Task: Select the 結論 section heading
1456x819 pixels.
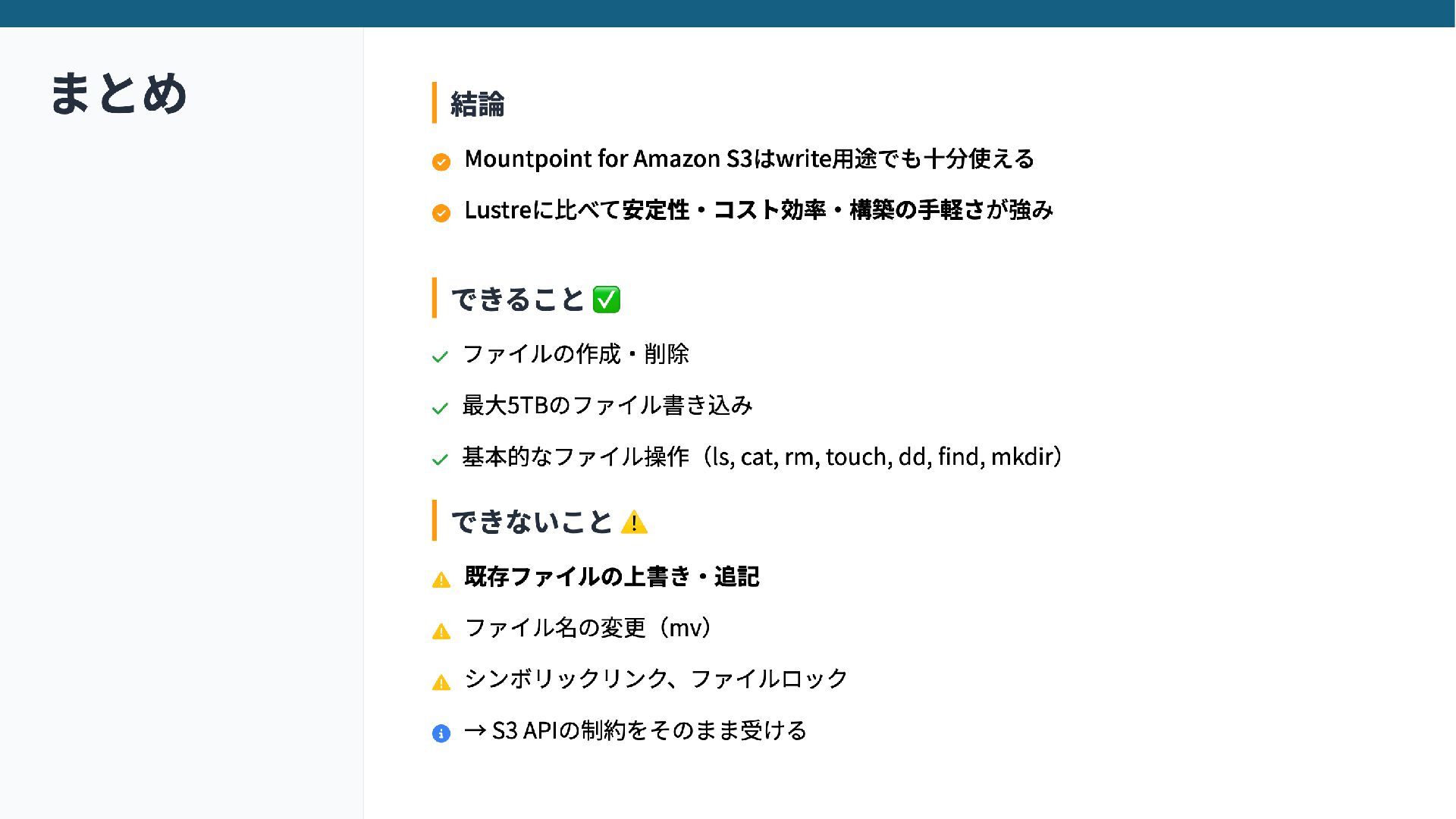Action: pyautogui.click(x=477, y=104)
